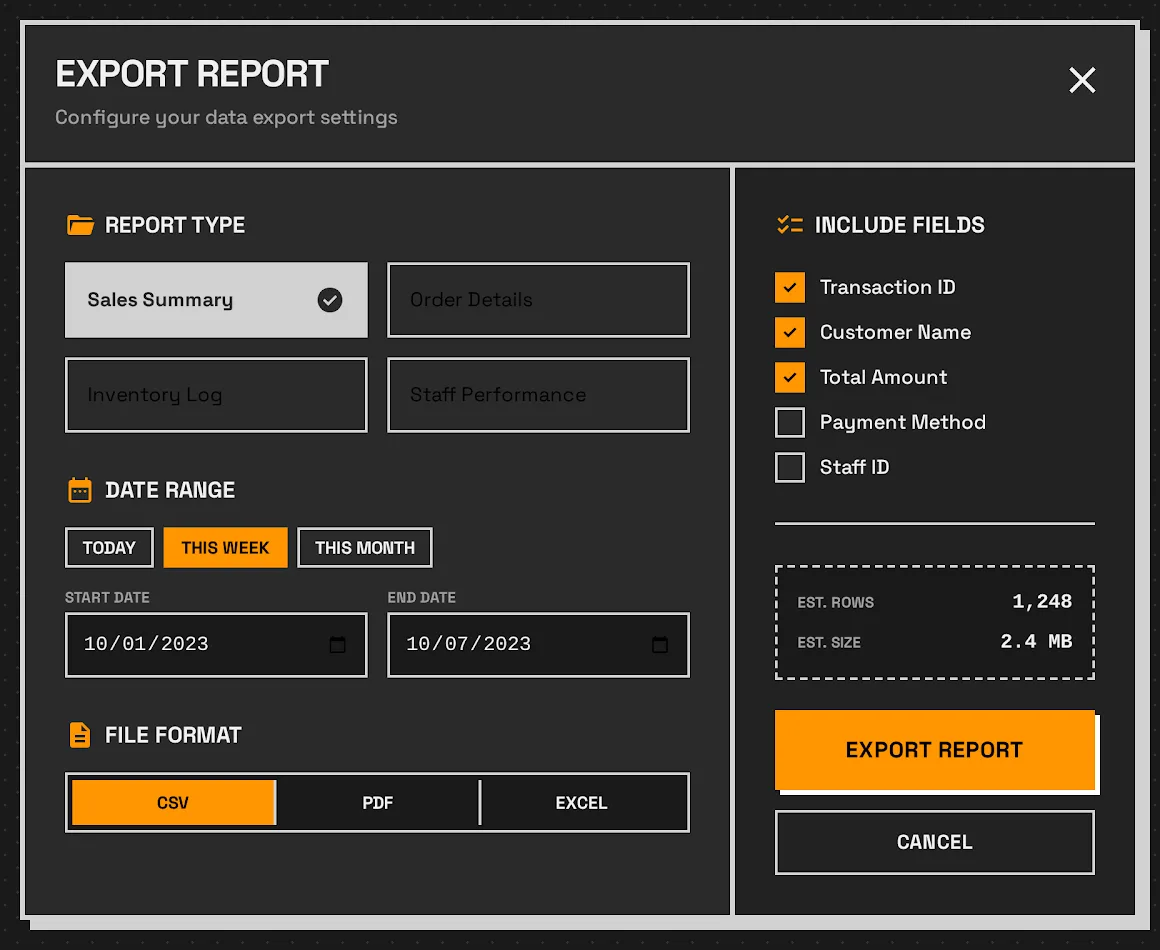Screen dimensions: 1160x950
Task: Close the Export Report dialog
Action: [x=1082, y=80]
